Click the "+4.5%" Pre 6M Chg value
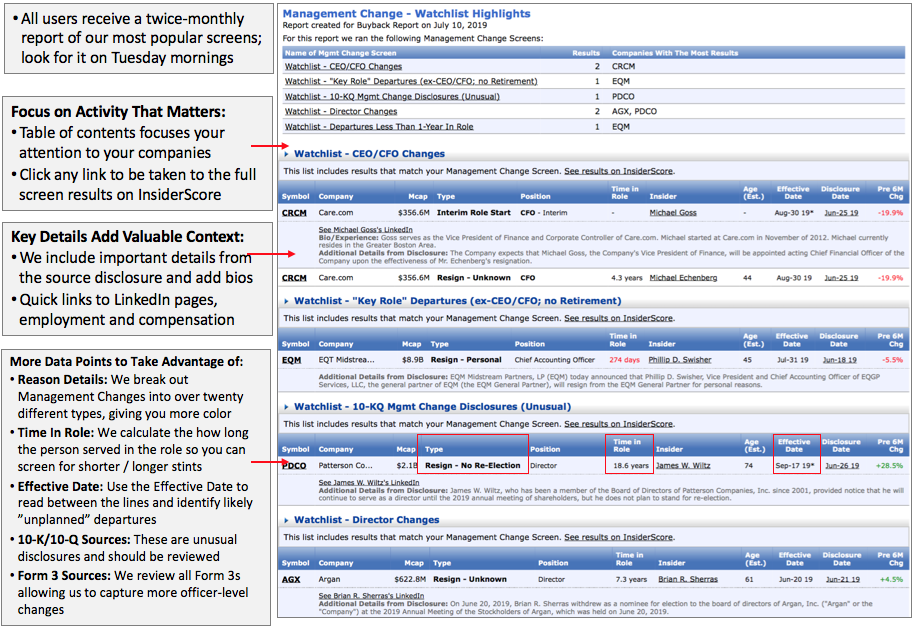 tap(892, 579)
